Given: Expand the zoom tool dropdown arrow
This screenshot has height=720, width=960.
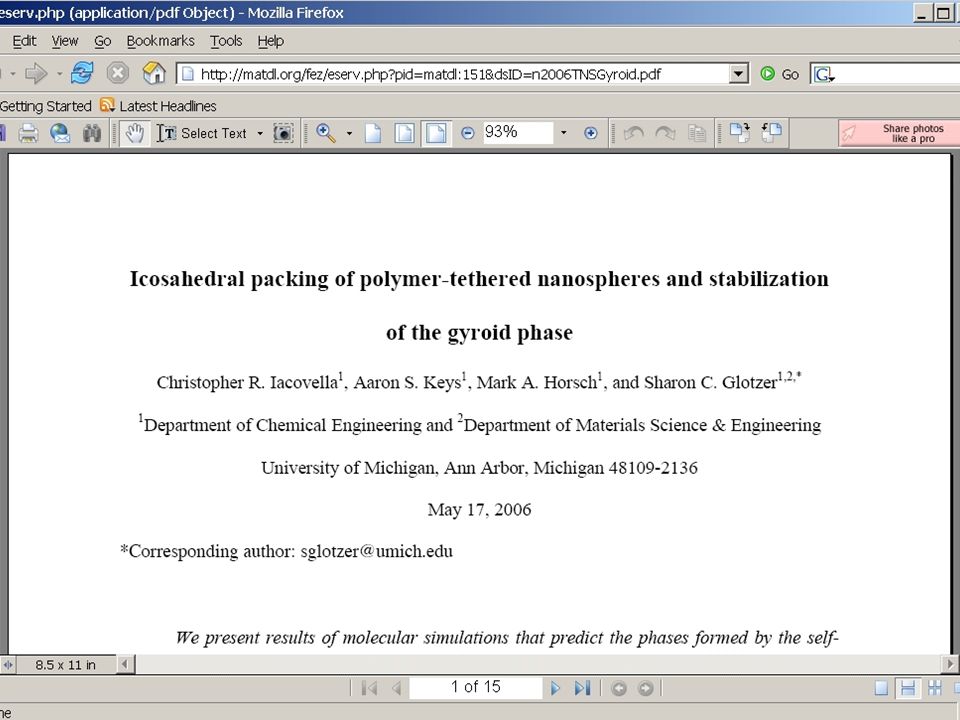Looking at the screenshot, I should (349, 133).
